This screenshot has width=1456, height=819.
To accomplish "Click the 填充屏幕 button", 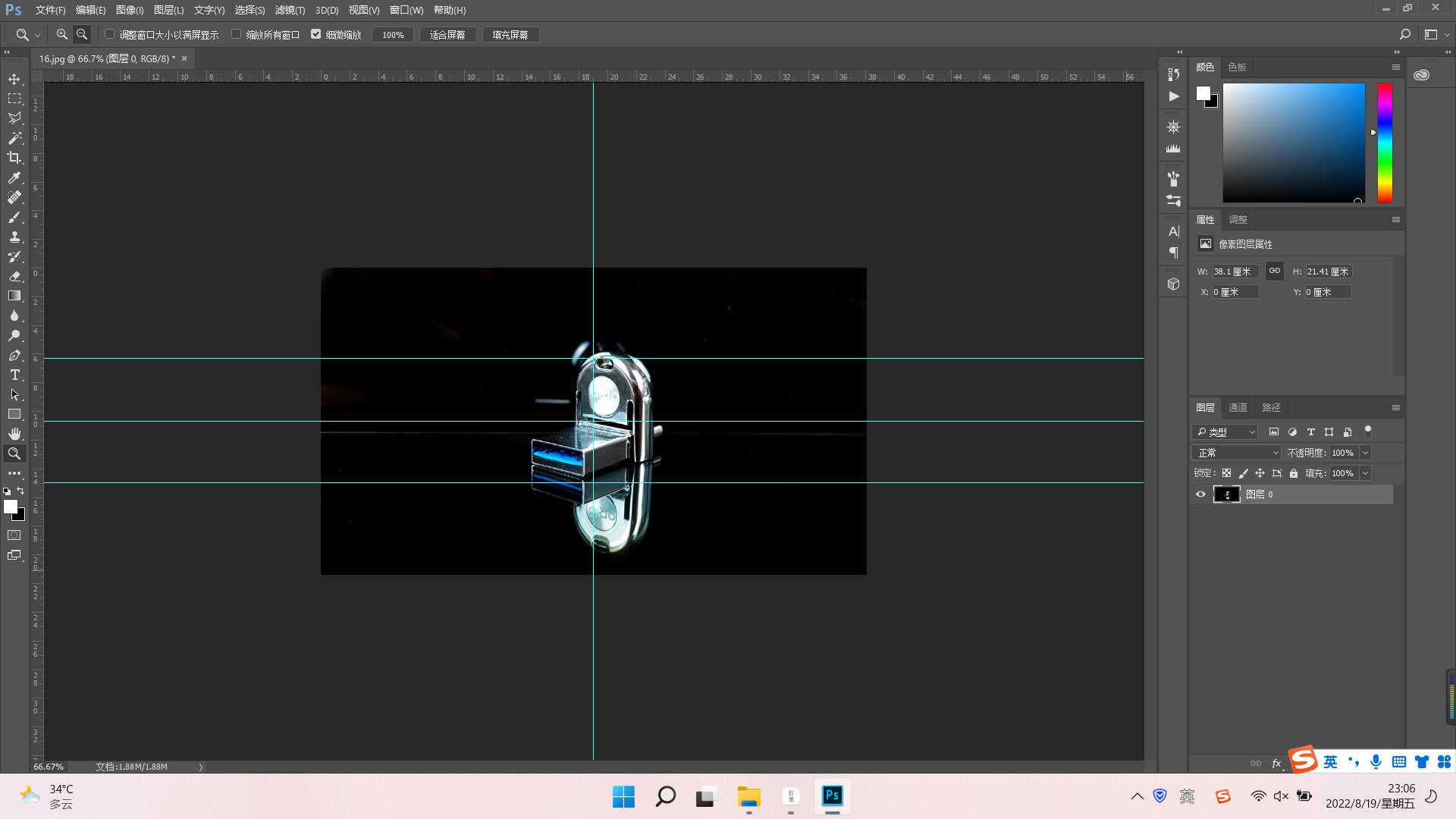I will 510,35.
